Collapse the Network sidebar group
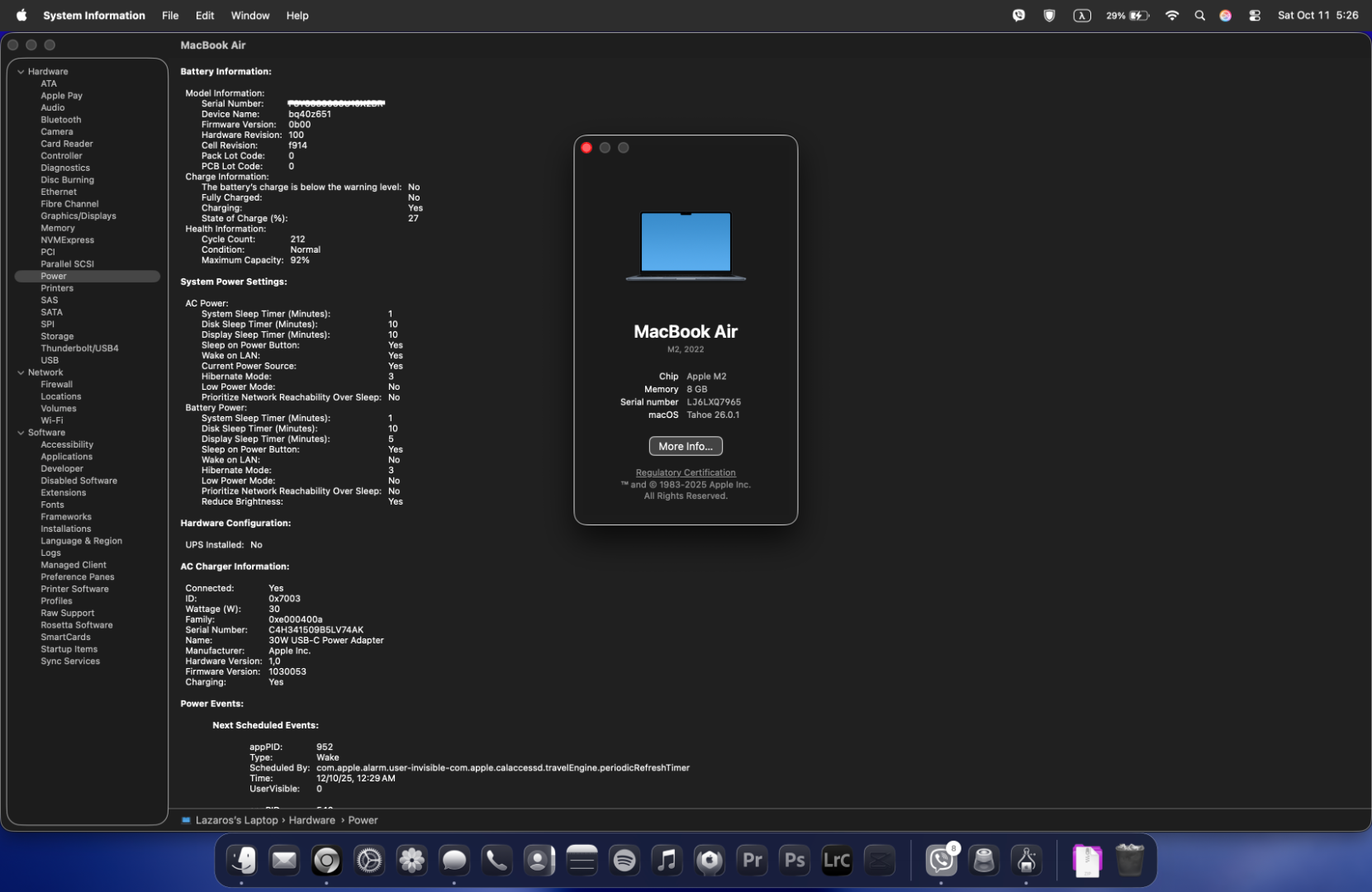 (21, 372)
